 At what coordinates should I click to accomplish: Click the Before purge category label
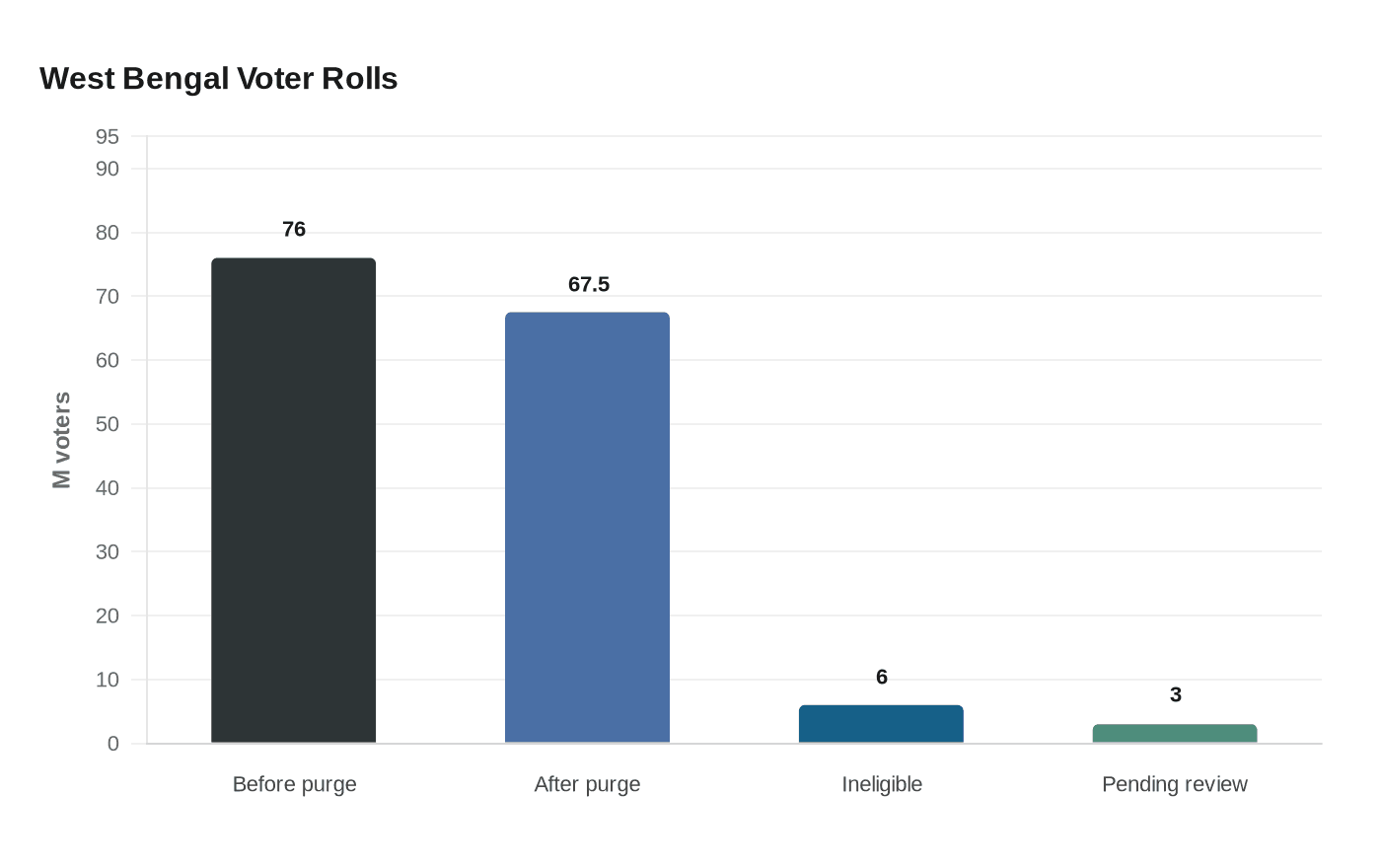tap(294, 784)
